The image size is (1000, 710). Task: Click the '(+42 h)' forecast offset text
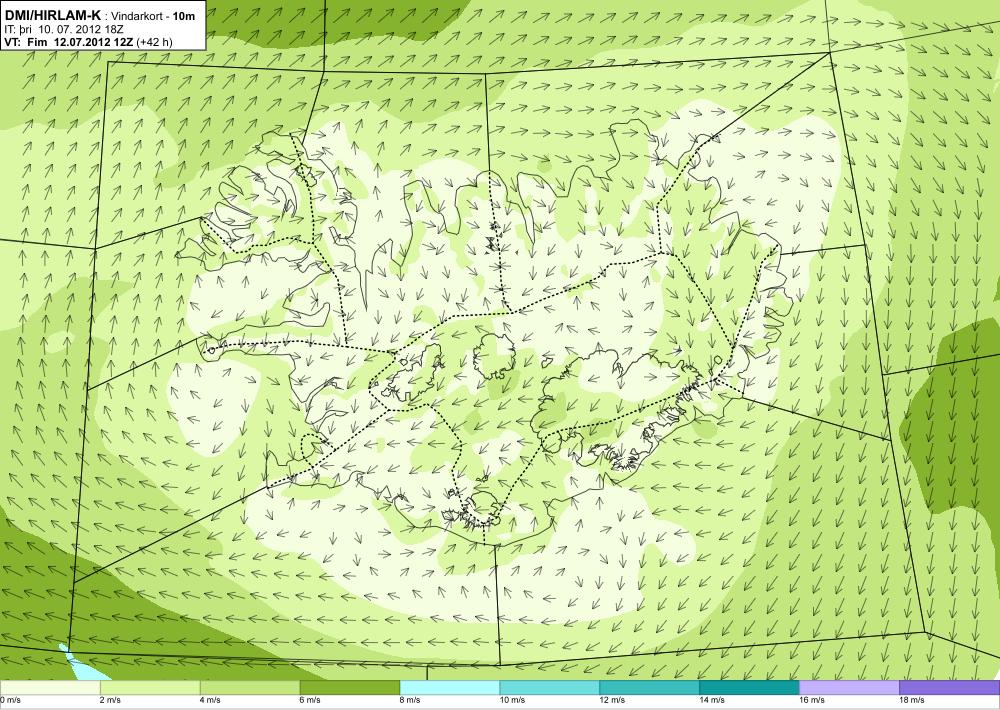click(154, 42)
